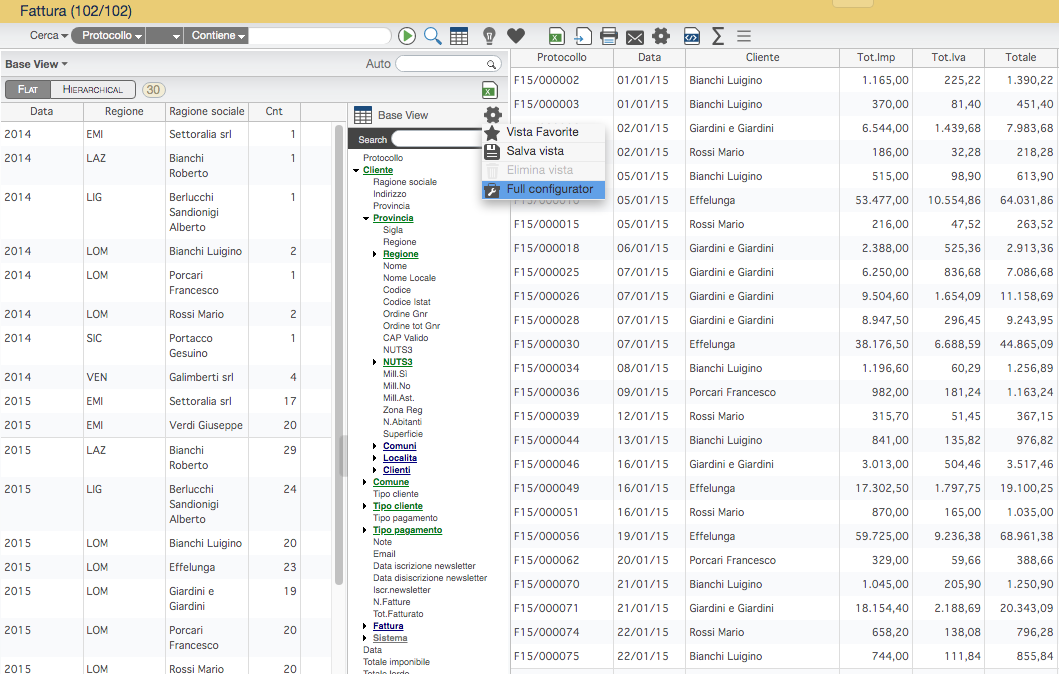This screenshot has width=1059, height=674.
Task: Click the Cnt column header
Action: [x=274, y=111]
